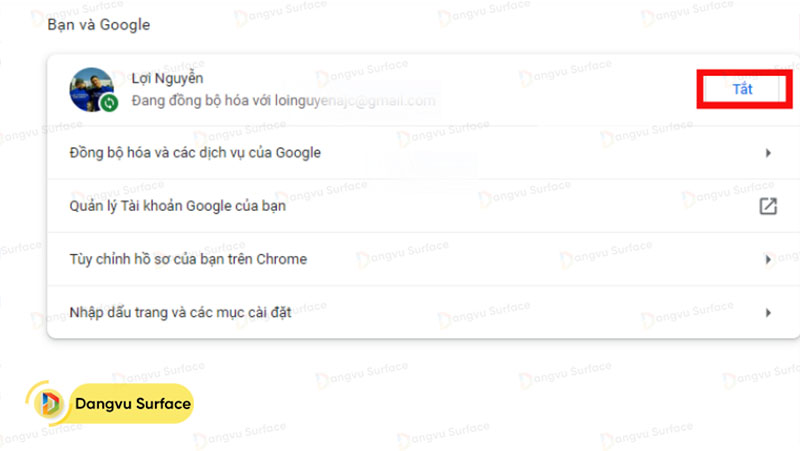The width and height of the screenshot is (800, 451).
Task: Click the account name Lợi Nguyễn
Action: 168,78
